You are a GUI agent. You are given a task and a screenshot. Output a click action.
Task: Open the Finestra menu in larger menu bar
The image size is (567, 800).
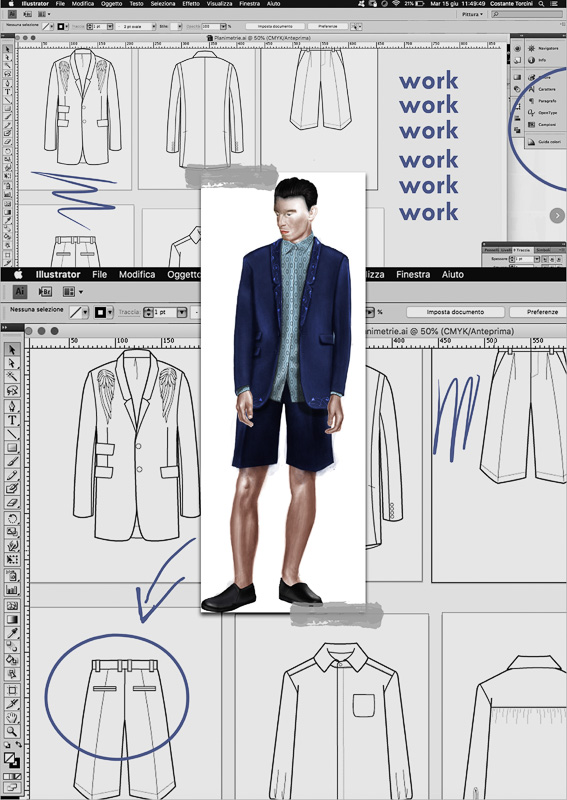413,274
